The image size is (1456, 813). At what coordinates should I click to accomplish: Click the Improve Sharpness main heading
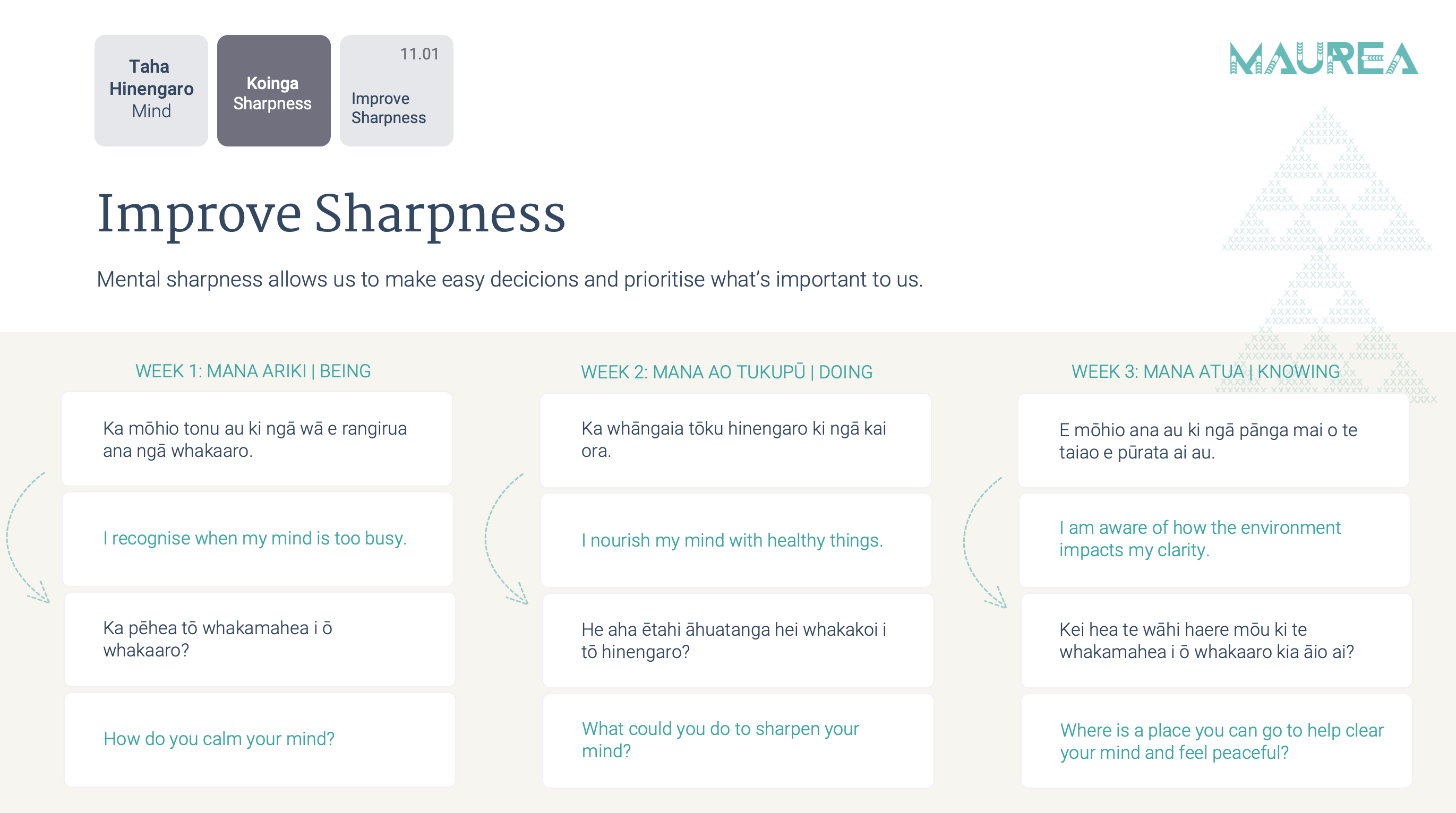tap(331, 214)
